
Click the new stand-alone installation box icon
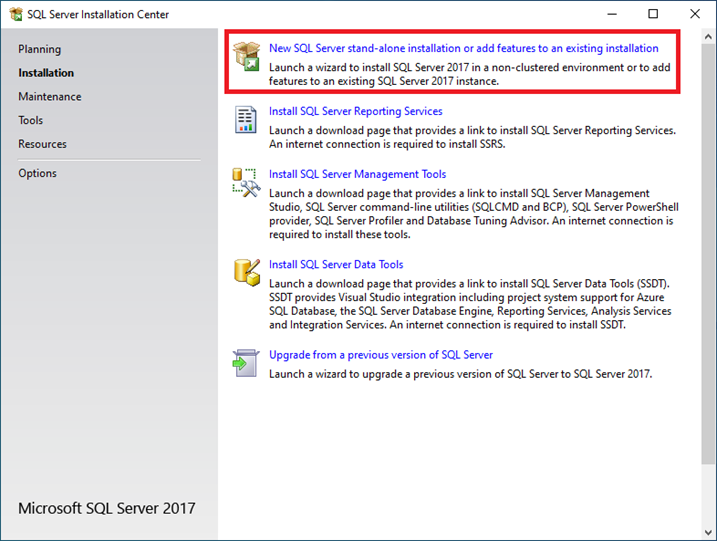click(246, 56)
